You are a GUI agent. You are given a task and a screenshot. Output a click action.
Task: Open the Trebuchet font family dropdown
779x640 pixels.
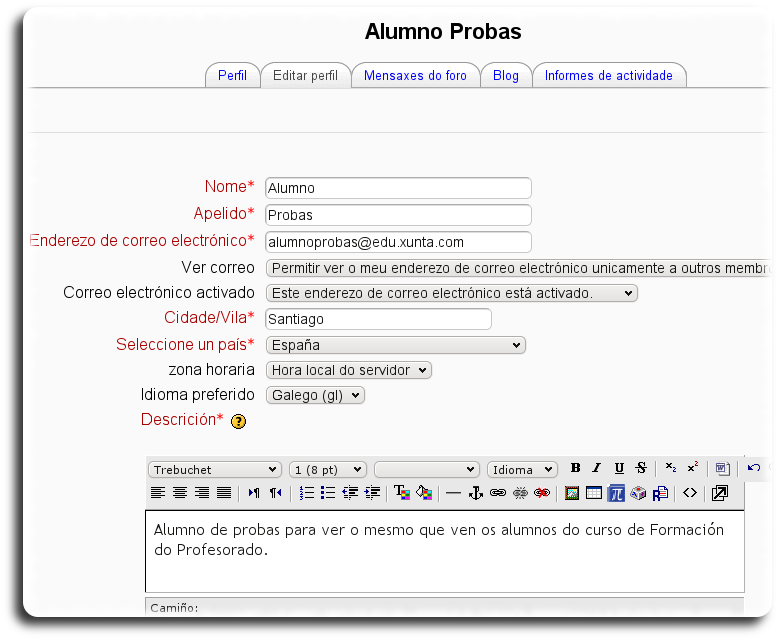pyautogui.click(x=215, y=469)
